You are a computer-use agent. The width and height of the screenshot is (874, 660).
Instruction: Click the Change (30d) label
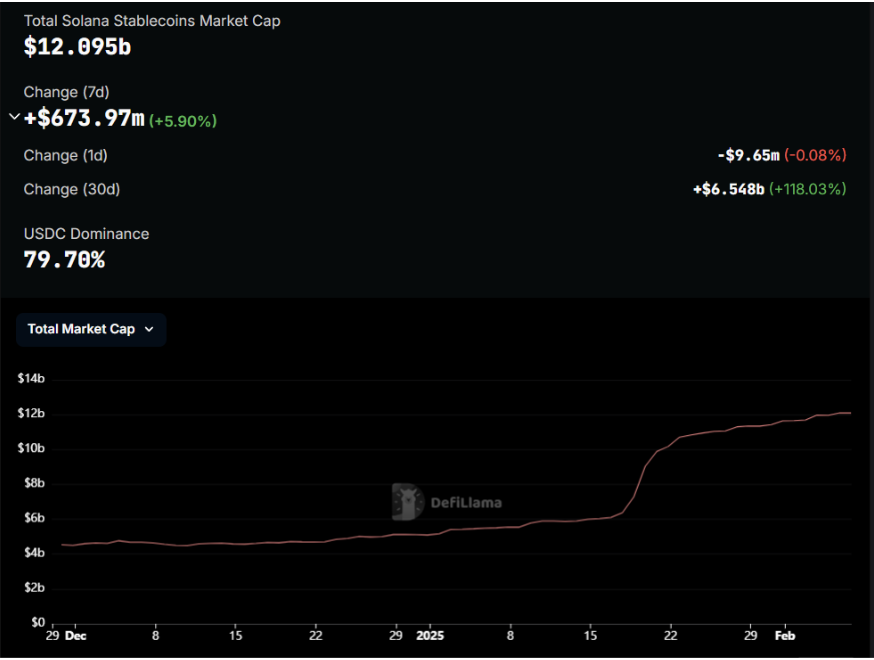pos(71,190)
